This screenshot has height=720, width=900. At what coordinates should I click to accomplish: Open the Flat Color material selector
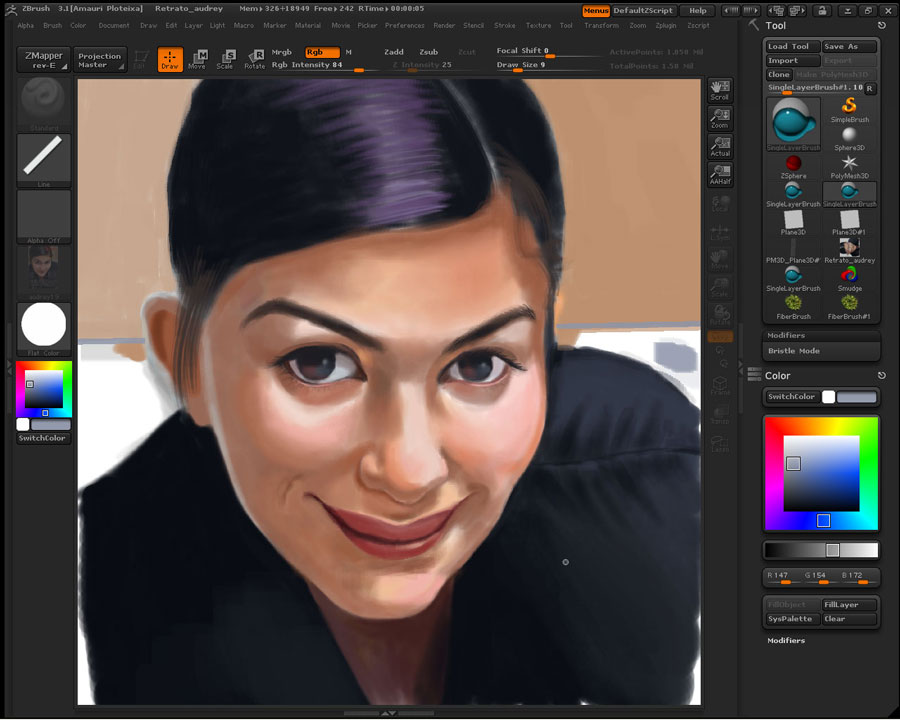pyautogui.click(x=44, y=330)
